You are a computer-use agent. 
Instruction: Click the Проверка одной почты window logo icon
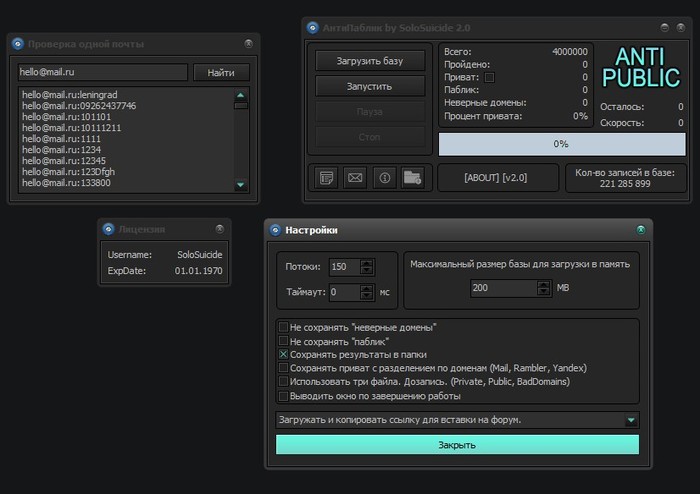pos(17,44)
